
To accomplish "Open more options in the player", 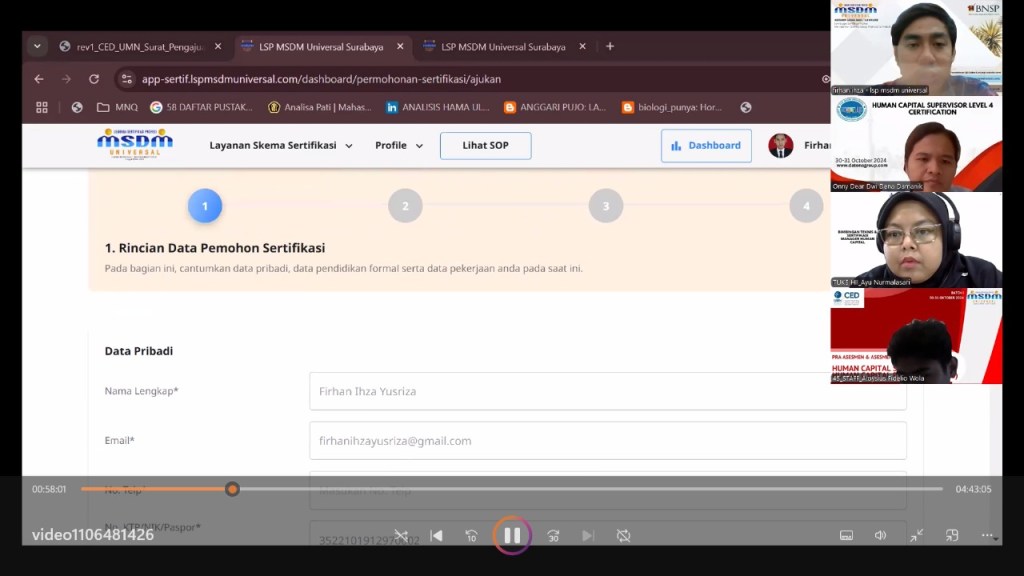I will coord(986,536).
